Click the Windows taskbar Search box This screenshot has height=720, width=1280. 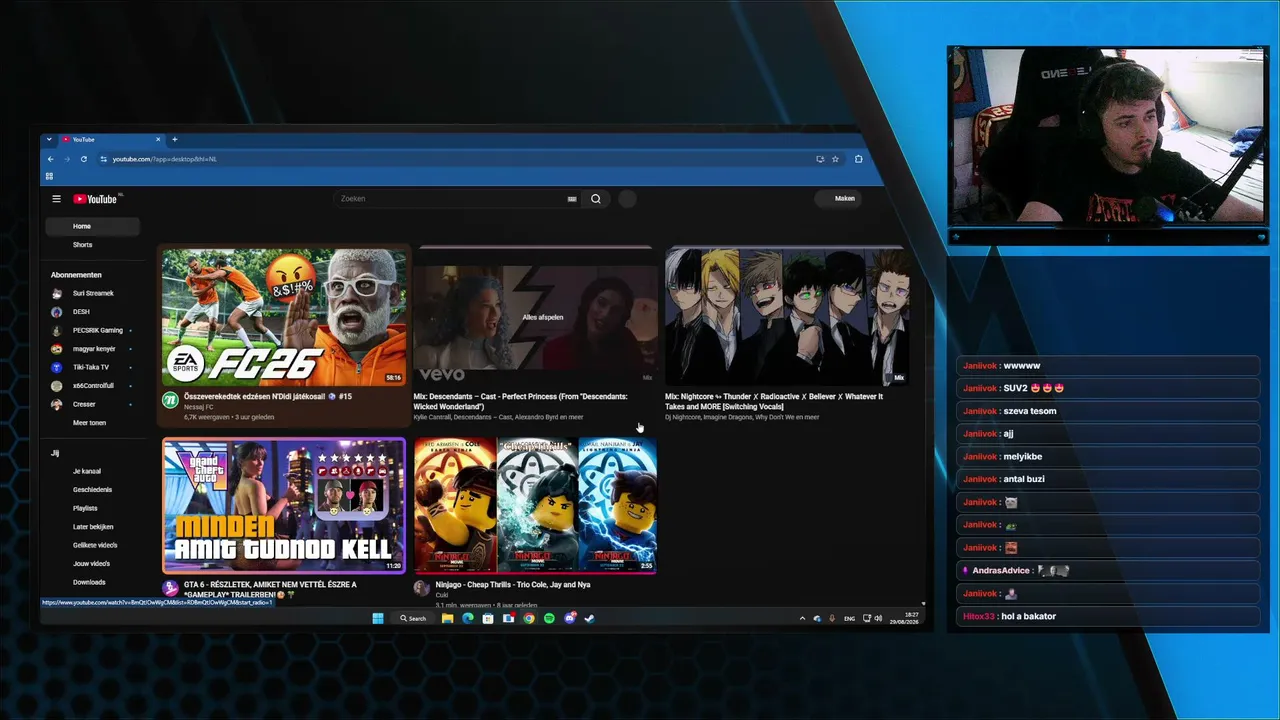413,618
